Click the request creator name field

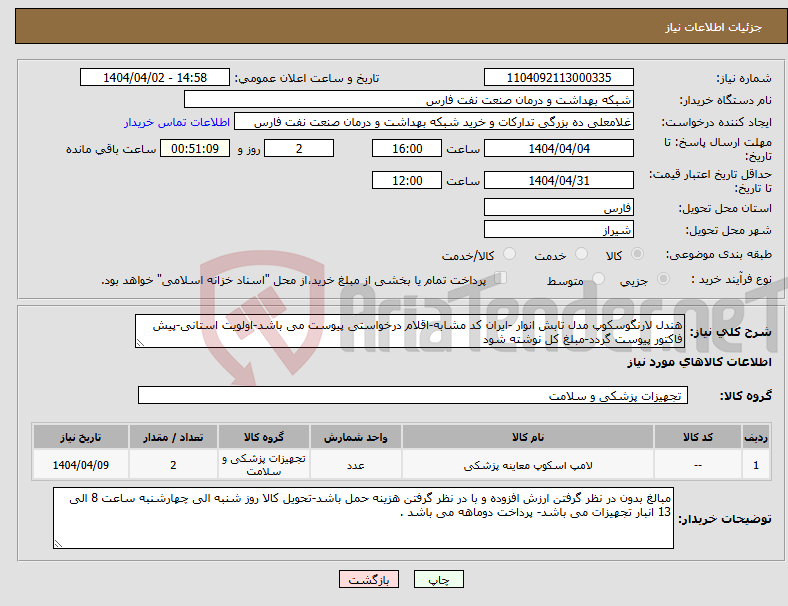click(x=434, y=122)
